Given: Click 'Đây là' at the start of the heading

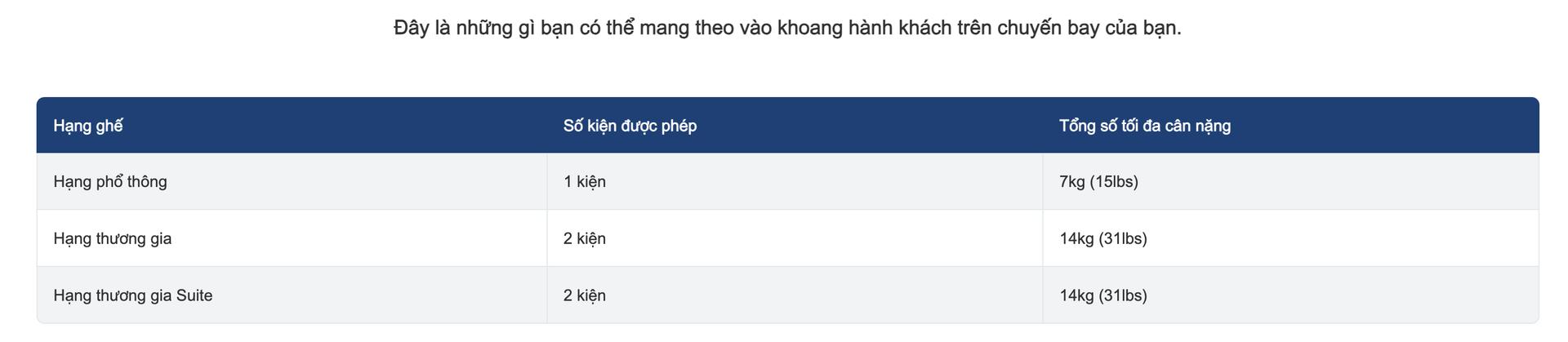Looking at the screenshot, I should 421,28.
